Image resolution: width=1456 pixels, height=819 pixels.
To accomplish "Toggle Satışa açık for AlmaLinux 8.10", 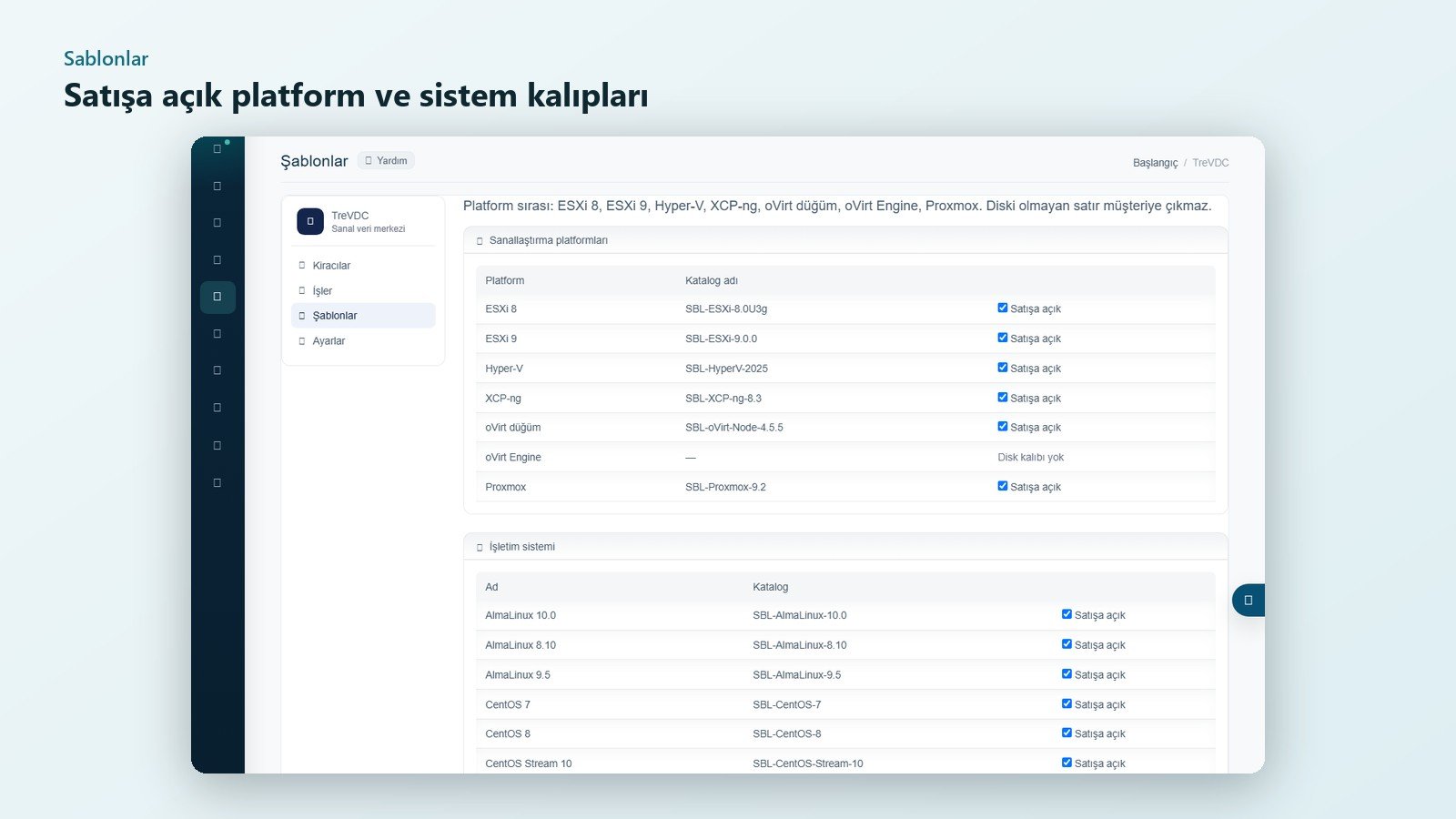I will 1067,644.
